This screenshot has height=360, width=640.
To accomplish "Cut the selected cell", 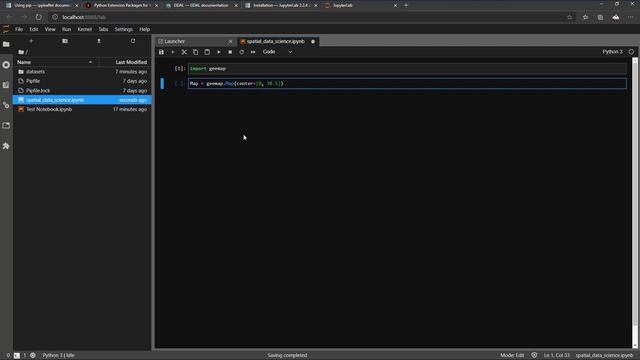I will 184,52.
